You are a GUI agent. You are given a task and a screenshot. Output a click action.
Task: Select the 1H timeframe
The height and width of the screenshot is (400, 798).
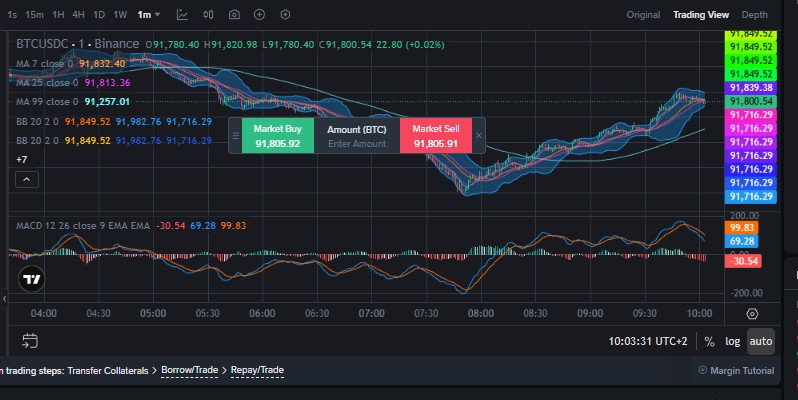pyautogui.click(x=58, y=15)
